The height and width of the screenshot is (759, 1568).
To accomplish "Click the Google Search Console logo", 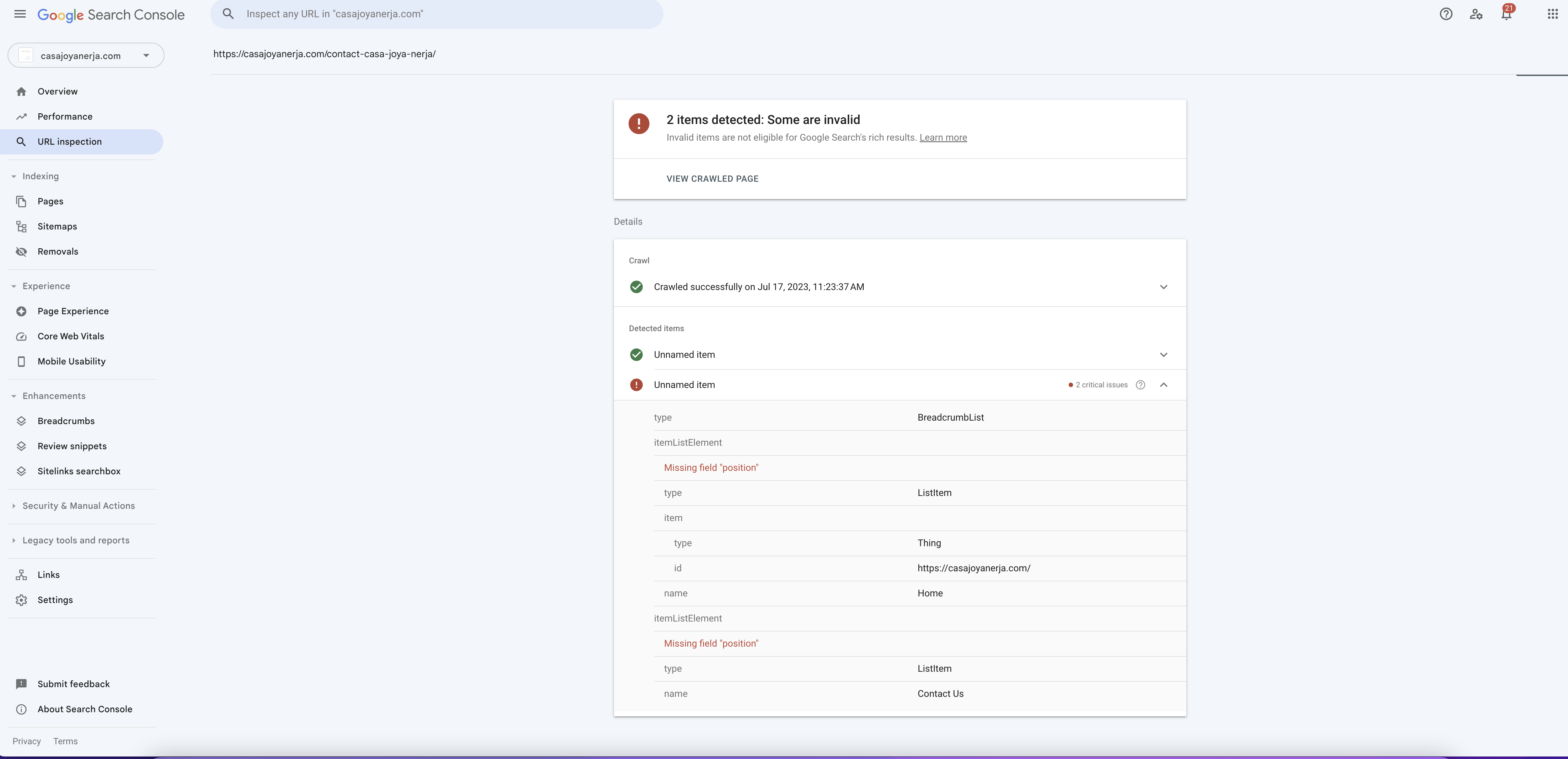I will pos(111,15).
